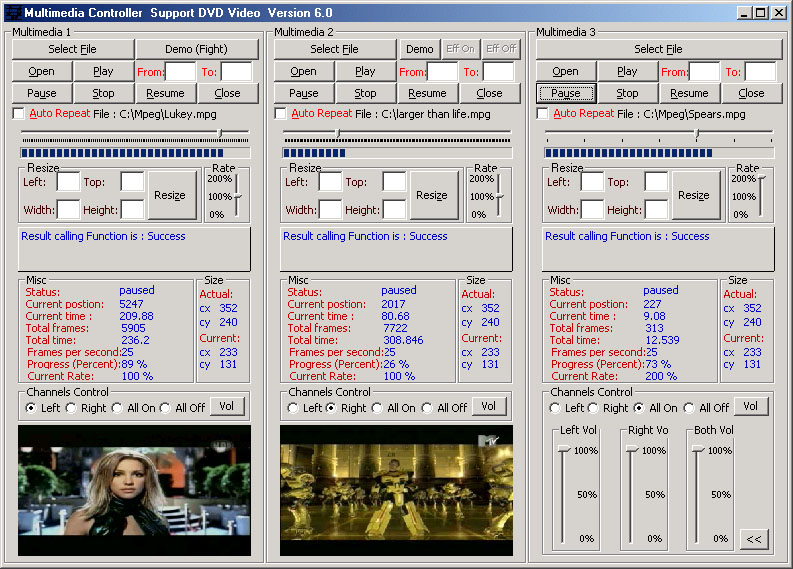This screenshot has height=569, width=793.
Task: Select Left channel in Multimedia 1
Action: click(x=31, y=408)
